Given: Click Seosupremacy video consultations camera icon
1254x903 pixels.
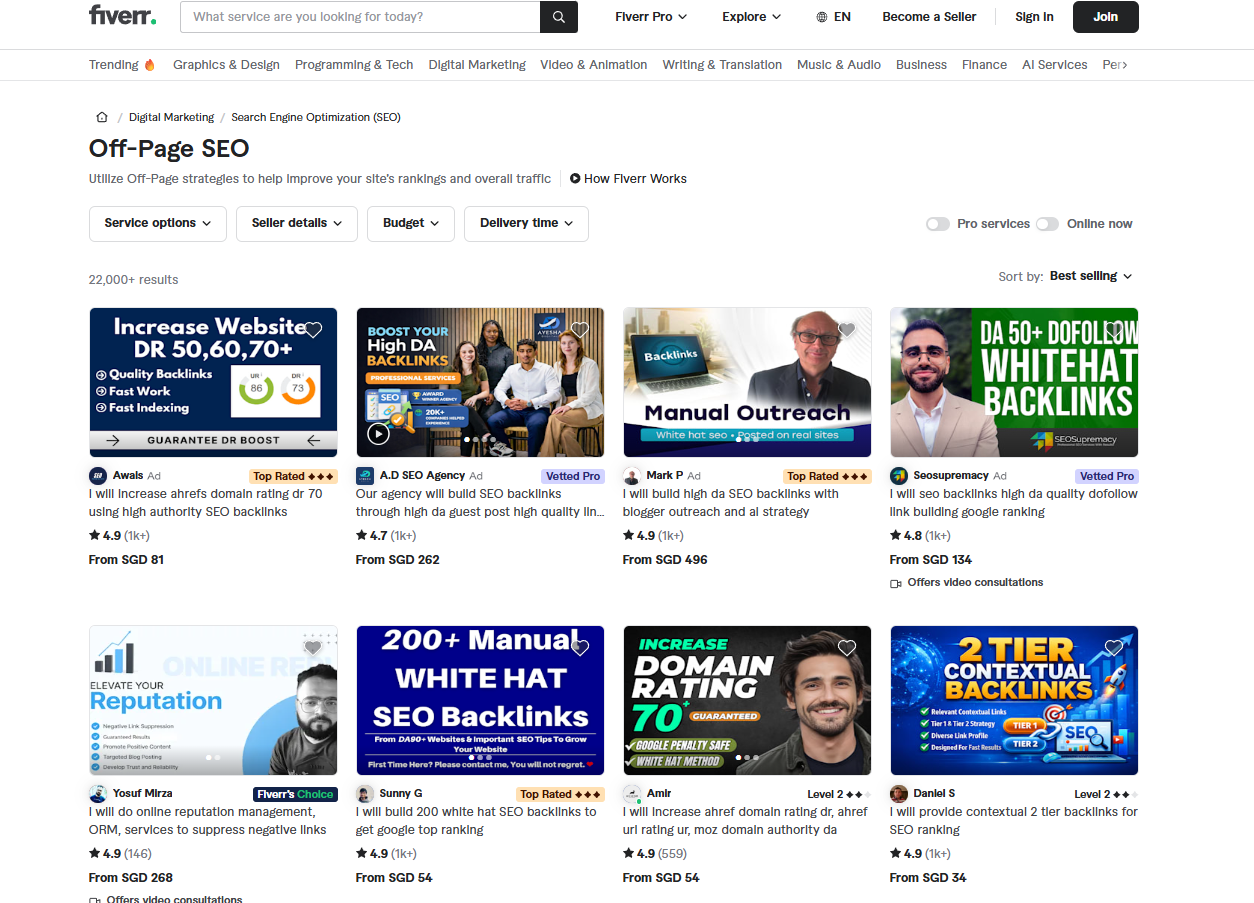Looking at the screenshot, I should point(896,583).
